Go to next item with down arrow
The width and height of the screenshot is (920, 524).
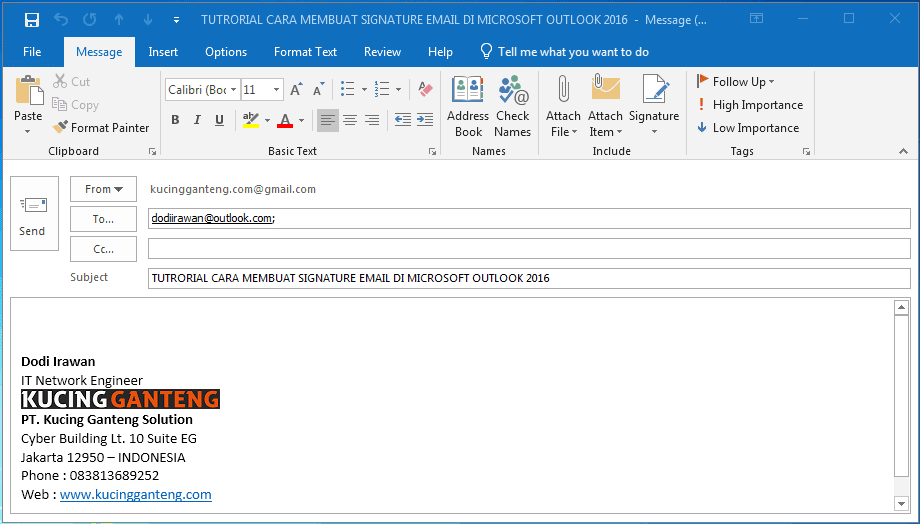148,19
